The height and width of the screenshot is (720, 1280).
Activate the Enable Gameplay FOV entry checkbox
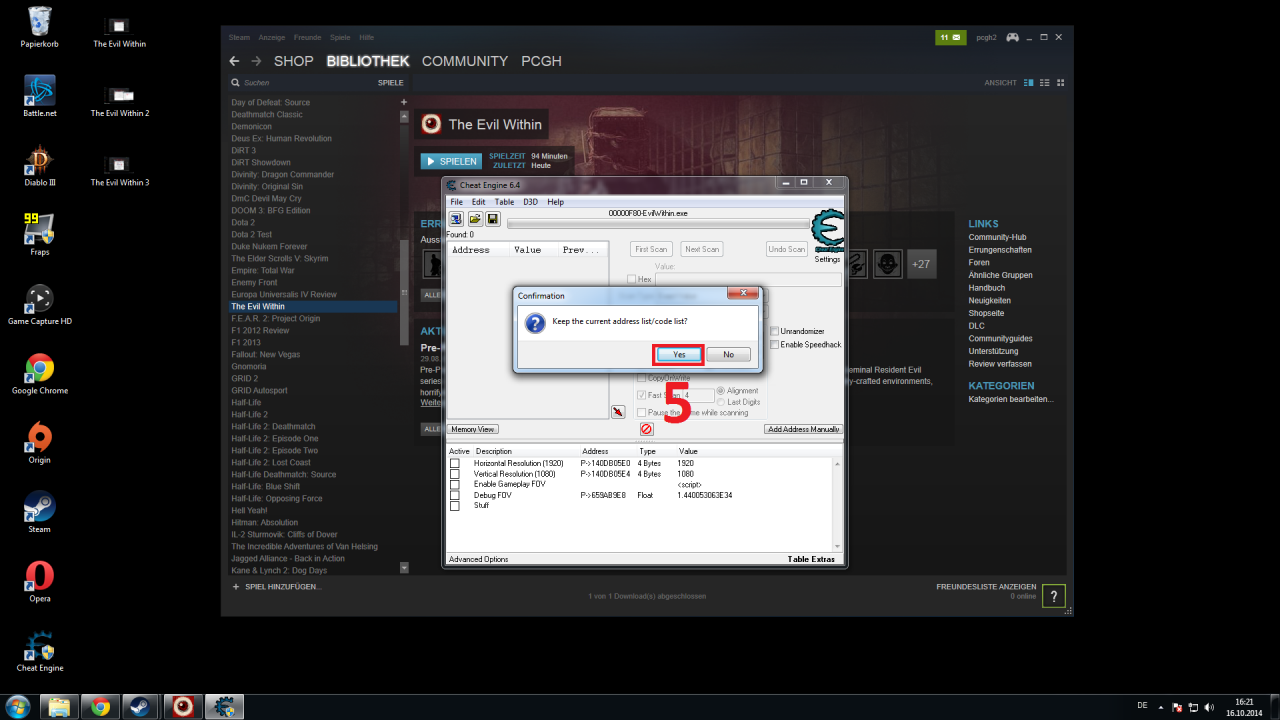coord(454,484)
